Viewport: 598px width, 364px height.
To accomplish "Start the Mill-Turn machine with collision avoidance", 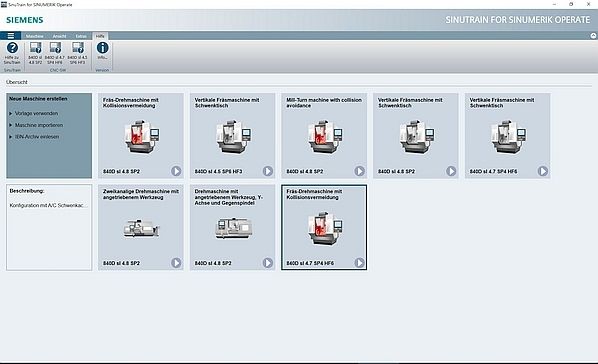I will pos(360,171).
